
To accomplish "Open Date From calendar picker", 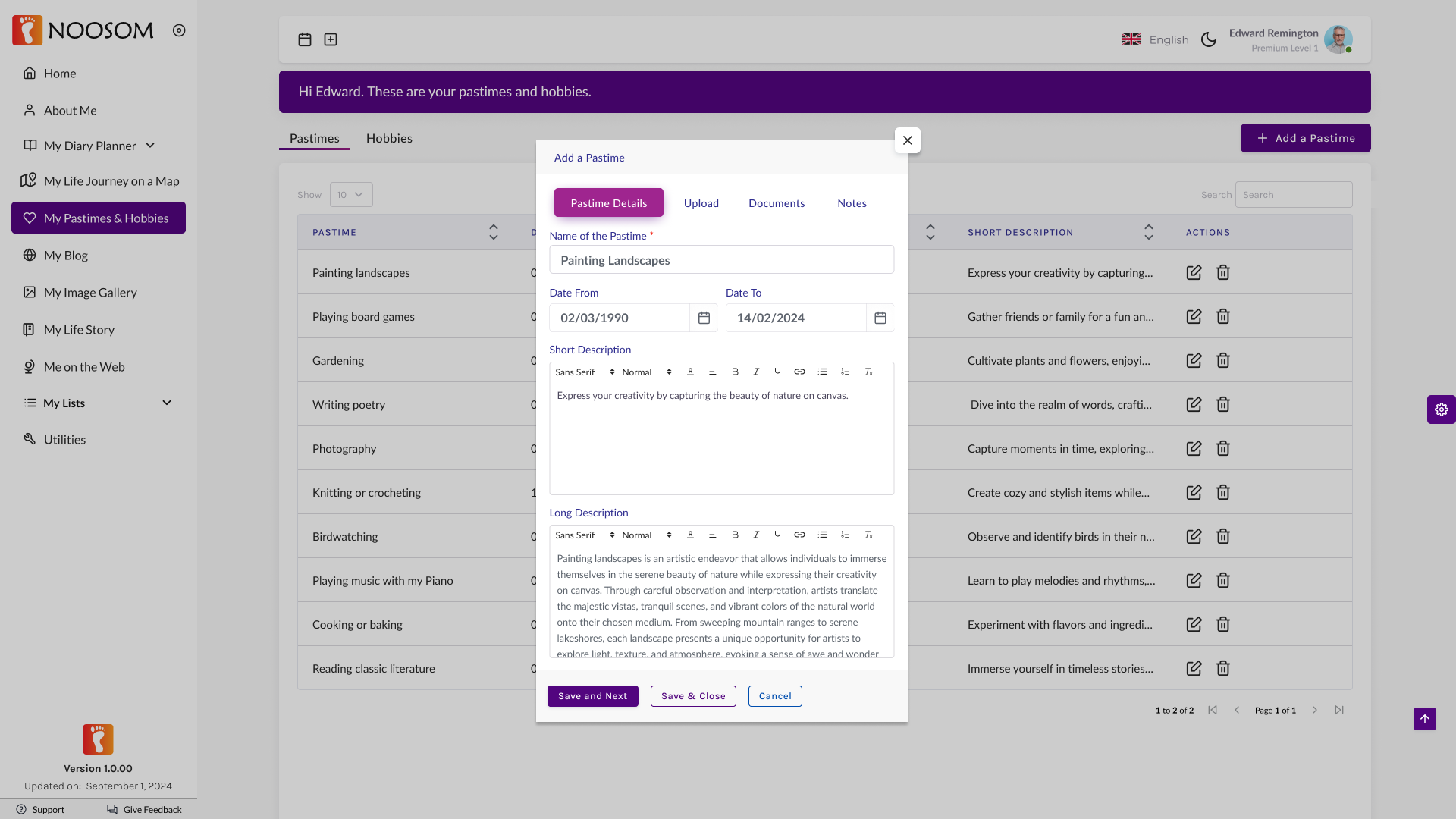I will (x=704, y=318).
